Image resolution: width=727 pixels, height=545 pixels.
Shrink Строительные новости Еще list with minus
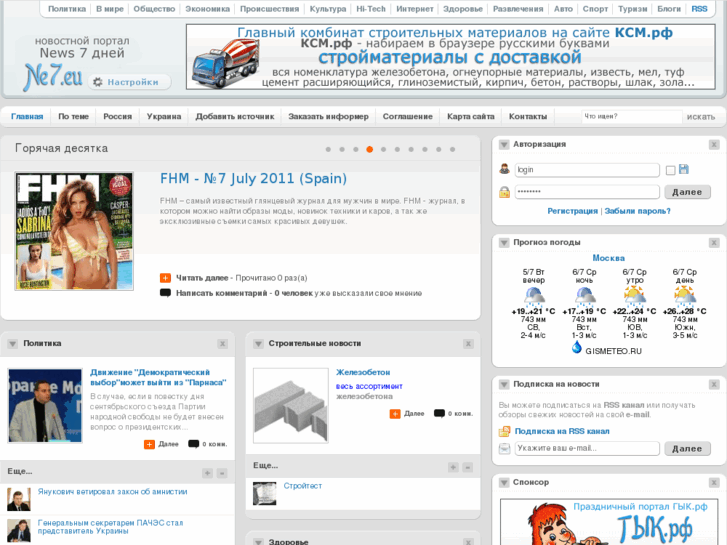point(468,467)
